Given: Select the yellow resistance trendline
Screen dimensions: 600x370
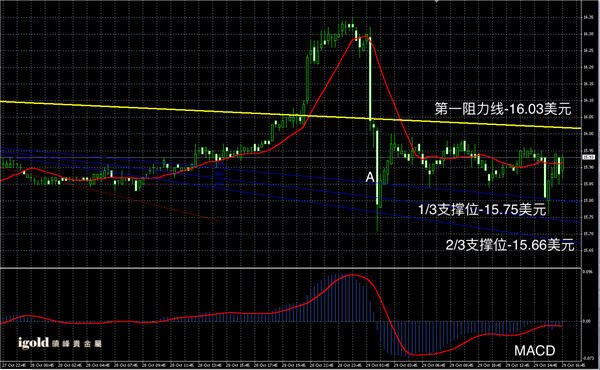Looking at the screenshot, I should (291, 114).
